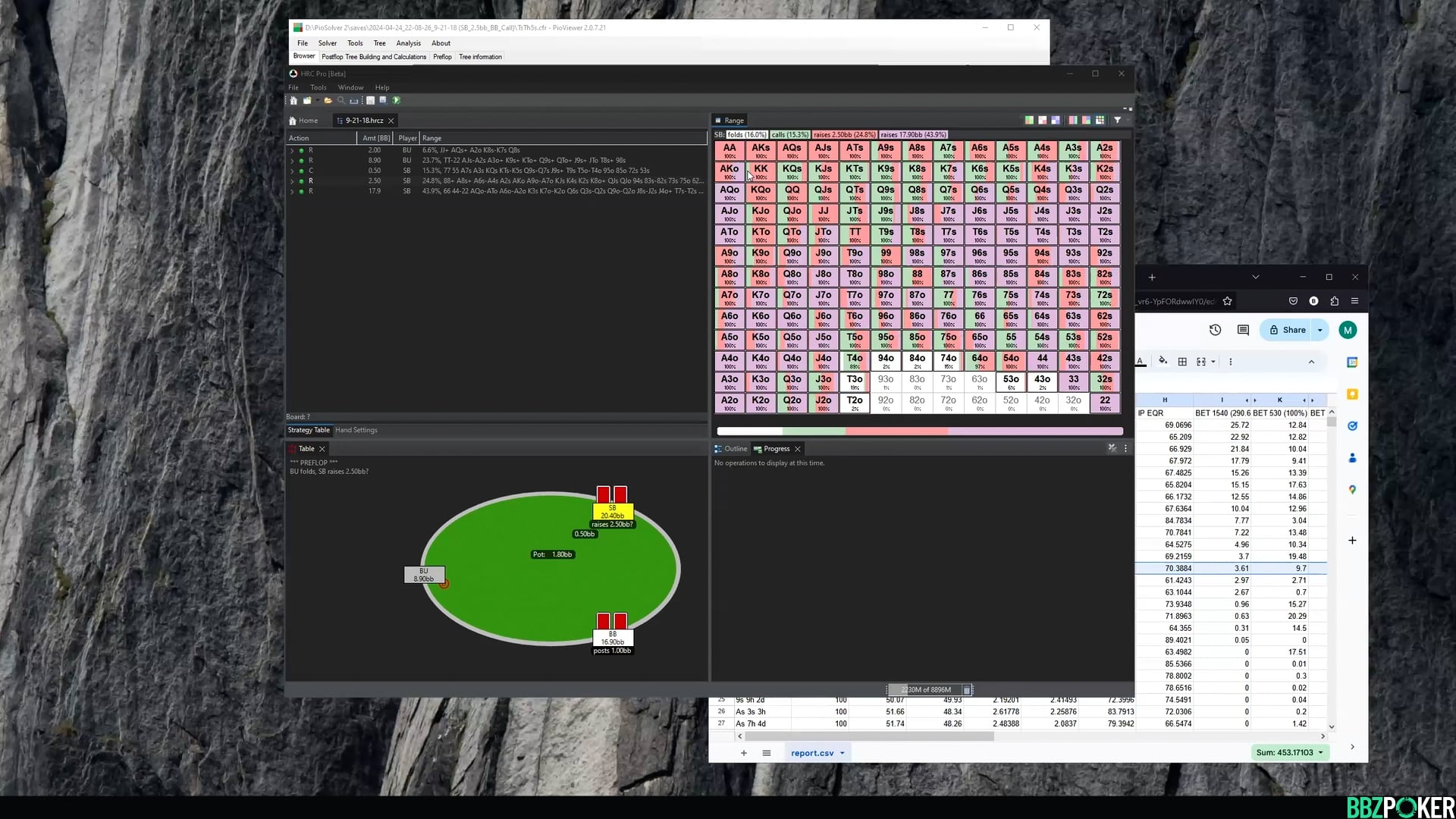Toggle the folds (16.0%) range display
The width and height of the screenshot is (1456, 819).
tap(748, 134)
